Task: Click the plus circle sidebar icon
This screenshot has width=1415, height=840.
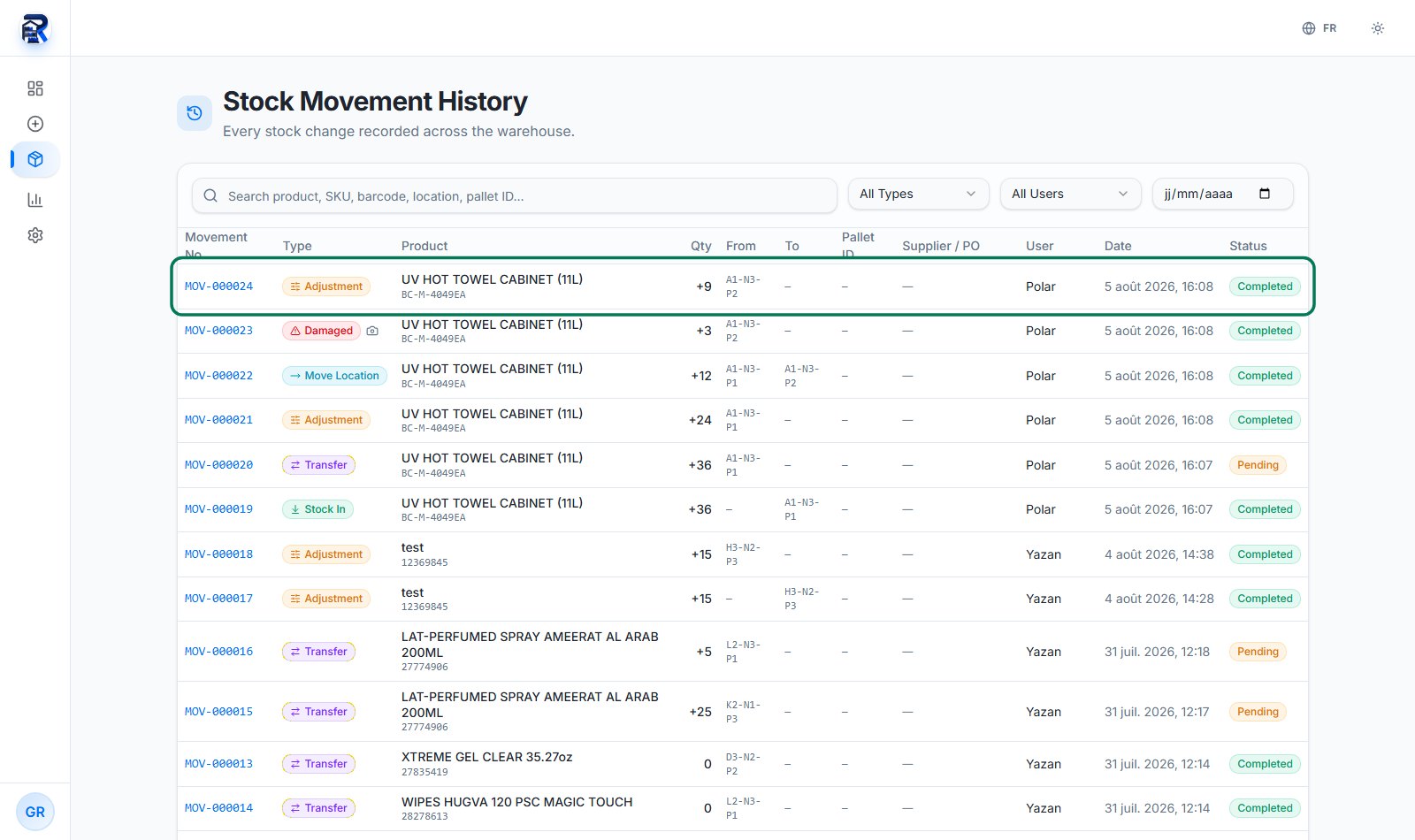Action: click(x=35, y=124)
